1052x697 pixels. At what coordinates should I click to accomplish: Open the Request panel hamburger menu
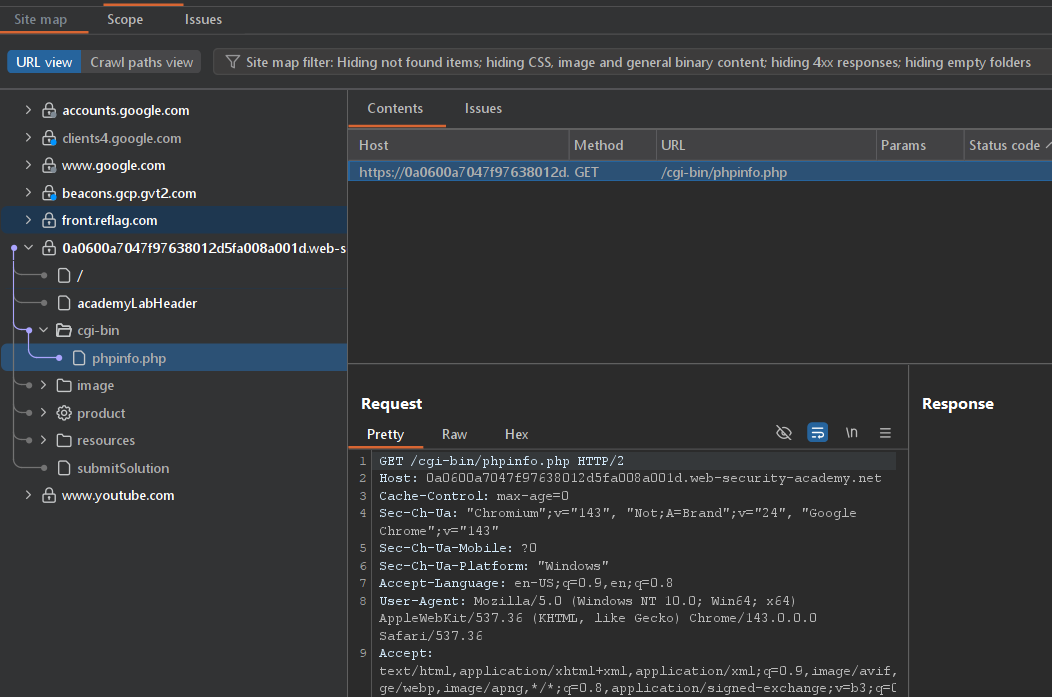(885, 433)
